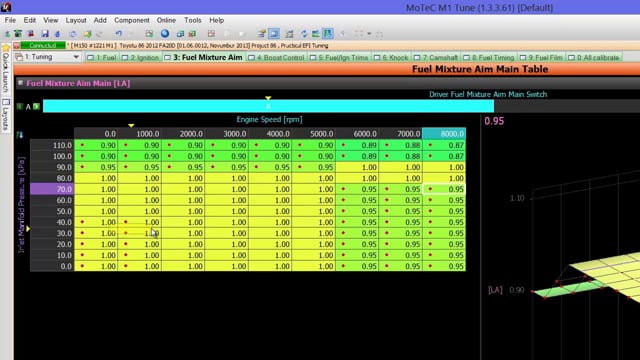Click the yellow-green package arrow icon
Screen dimensions: 640x360
coord(87,34)
